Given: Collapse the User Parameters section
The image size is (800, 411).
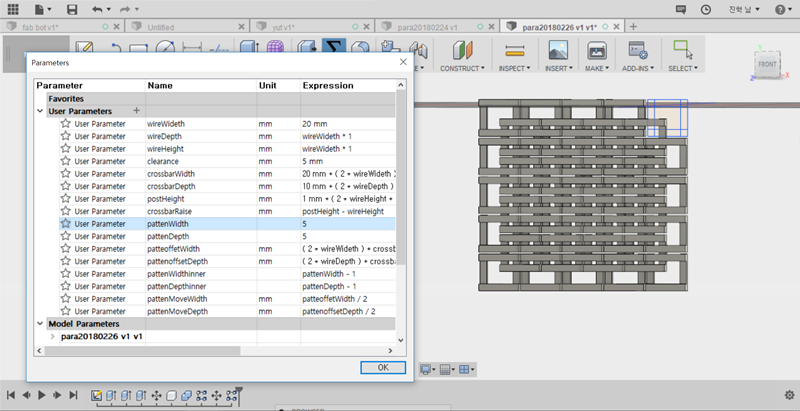Looking at the screenshot, I should 42,111.
